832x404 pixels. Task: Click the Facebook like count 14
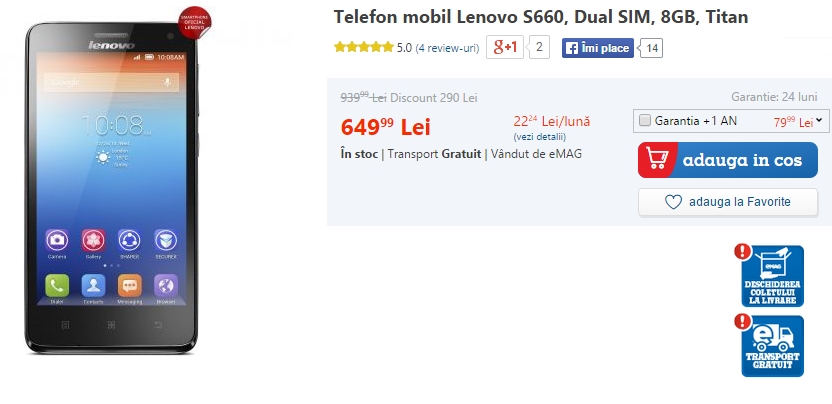click(x=652, y=48)
